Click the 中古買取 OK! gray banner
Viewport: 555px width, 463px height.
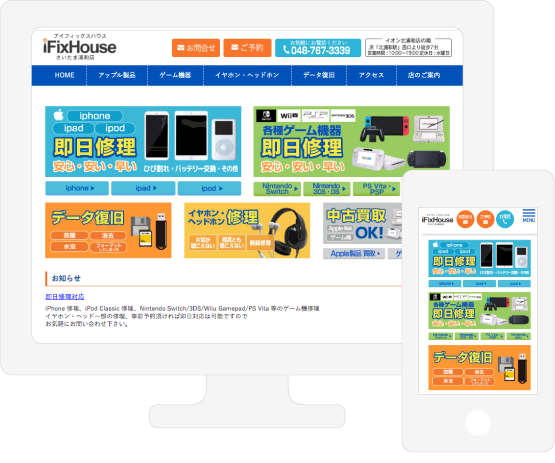(x=362, y=223)
